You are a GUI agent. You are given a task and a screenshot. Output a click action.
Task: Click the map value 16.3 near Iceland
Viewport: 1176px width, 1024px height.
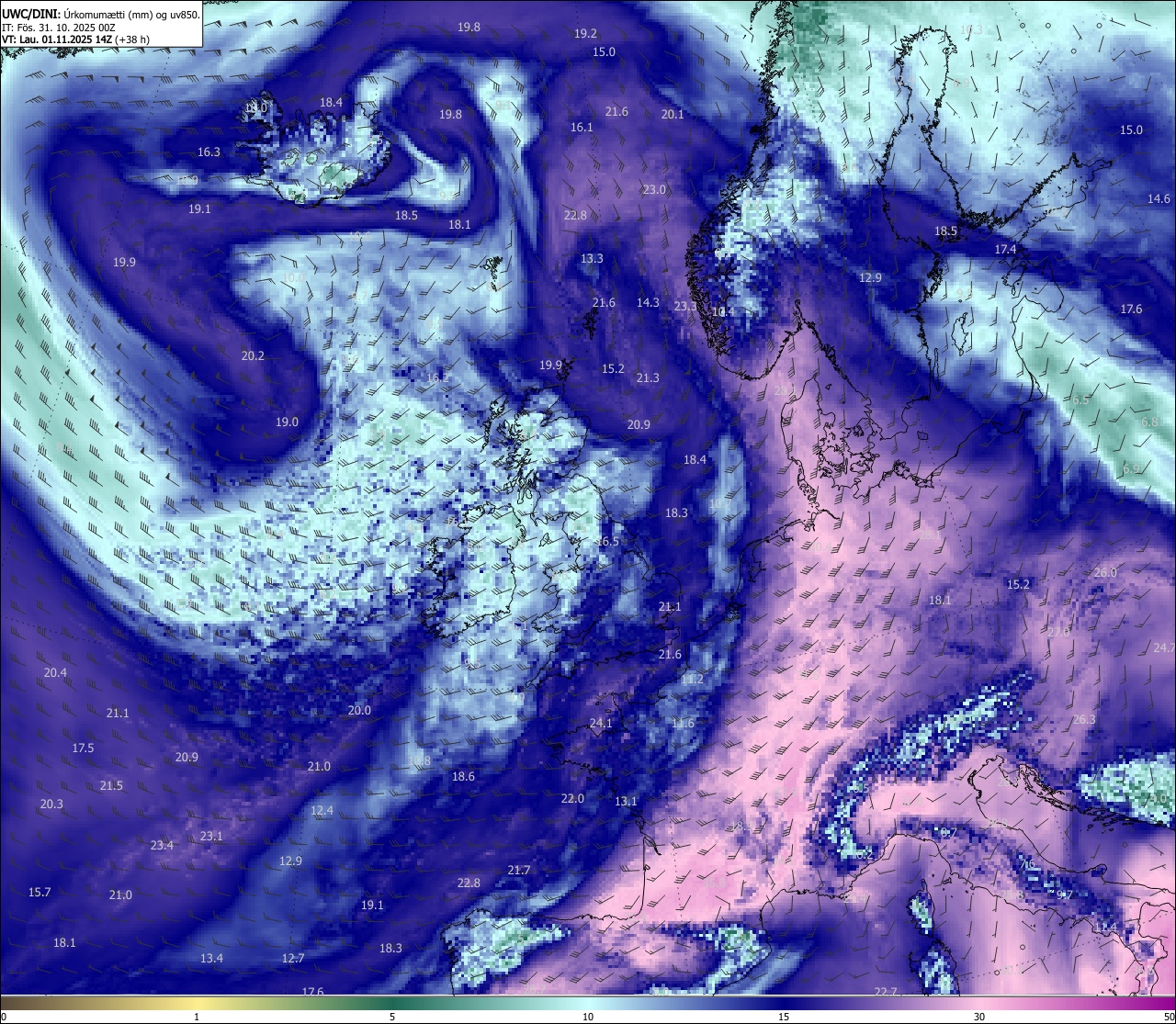pyautogui.click(x=209, y=152)
